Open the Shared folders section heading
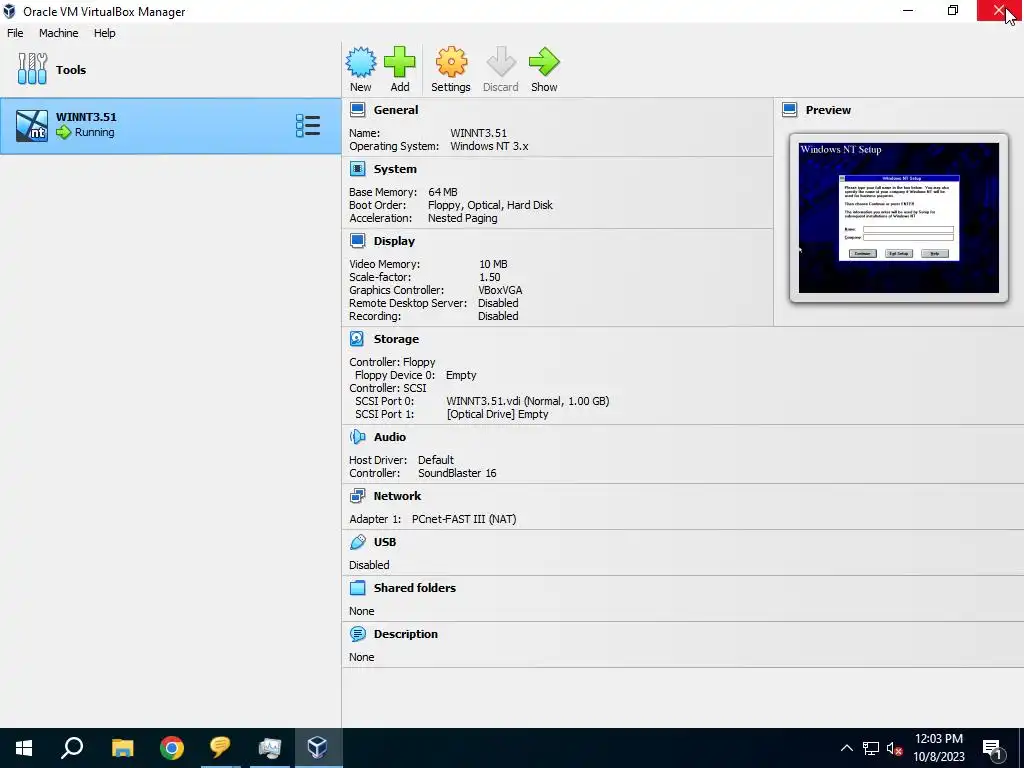 415,588
